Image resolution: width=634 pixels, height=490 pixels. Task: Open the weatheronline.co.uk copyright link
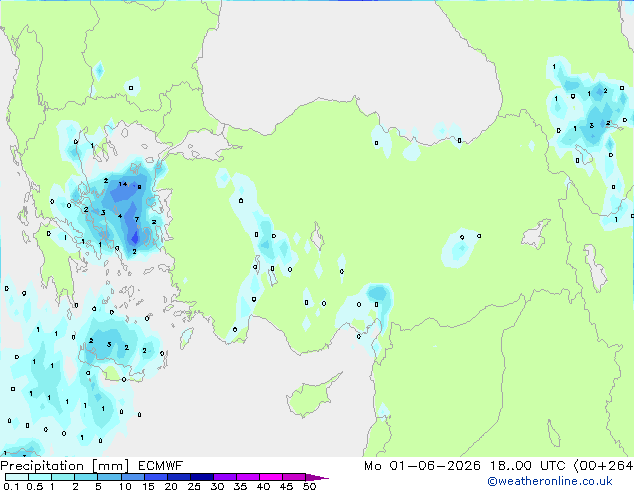tap(550, 481)
